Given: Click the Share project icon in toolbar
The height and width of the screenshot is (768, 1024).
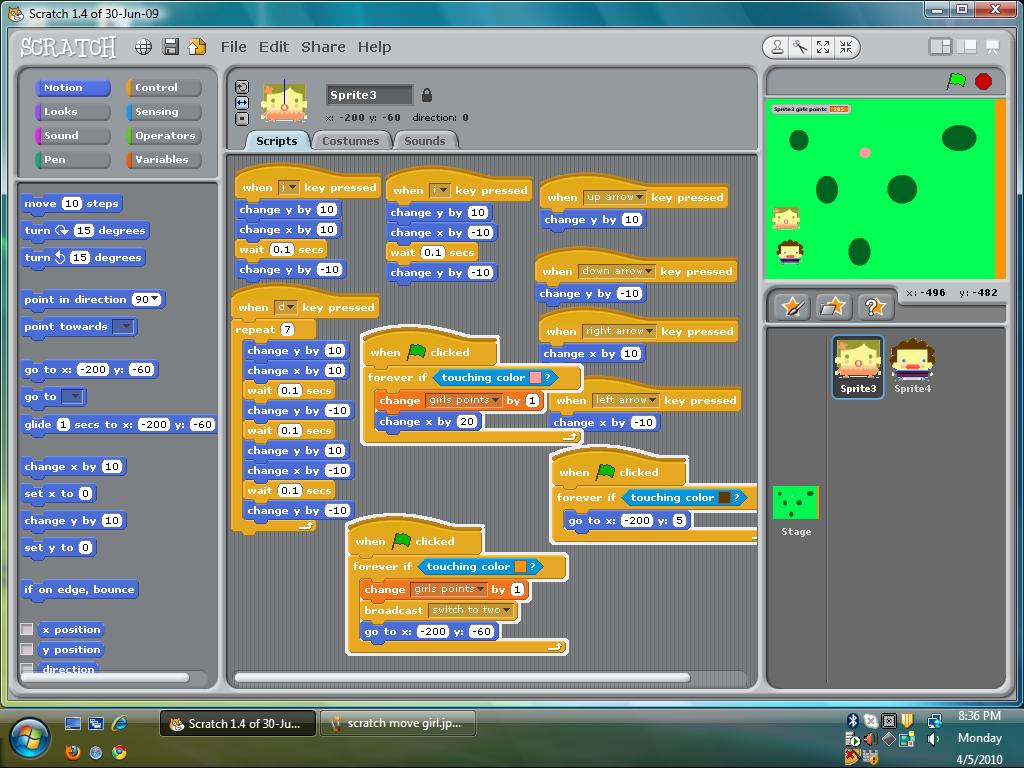Looking at the screenshot, I should point(197,46).
